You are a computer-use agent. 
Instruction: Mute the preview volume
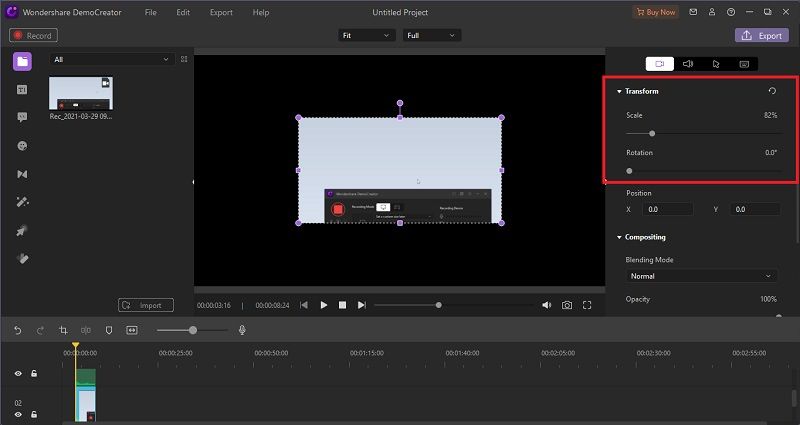(x=546, y=305)
